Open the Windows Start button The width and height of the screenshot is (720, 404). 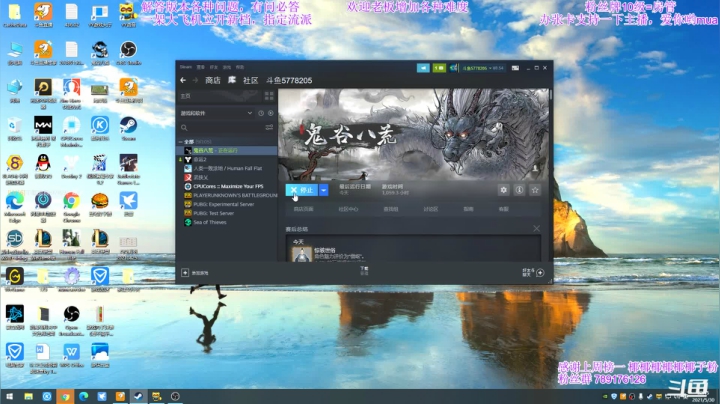9,396
